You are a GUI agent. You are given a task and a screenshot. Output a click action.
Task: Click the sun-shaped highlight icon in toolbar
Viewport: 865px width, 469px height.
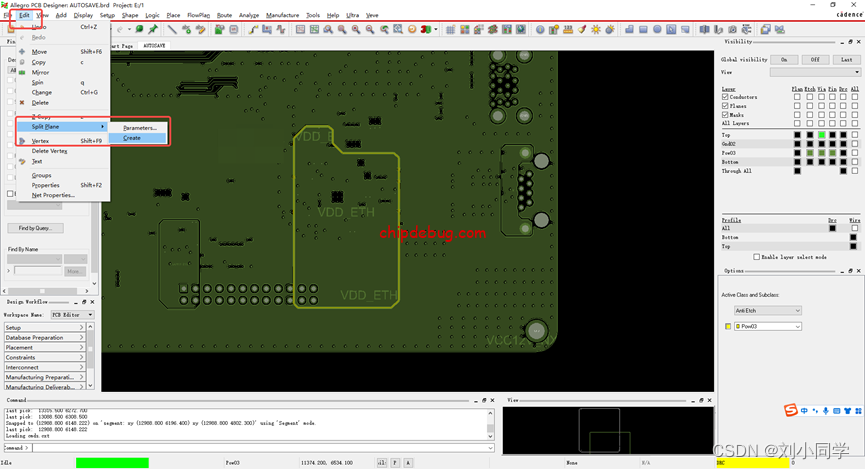(x=596, y=30)
